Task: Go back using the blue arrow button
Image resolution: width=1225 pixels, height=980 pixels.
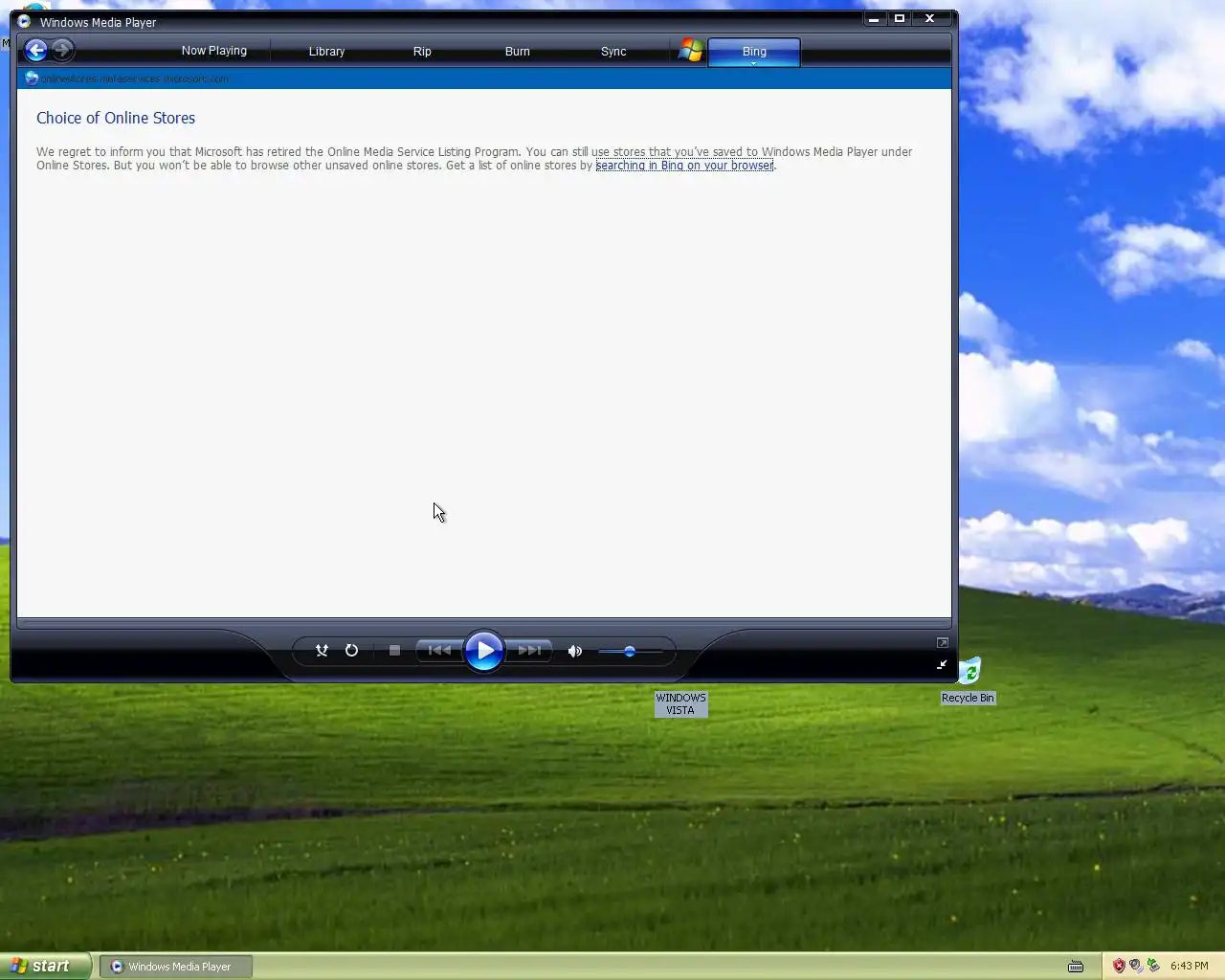Action: coord(36,50)
